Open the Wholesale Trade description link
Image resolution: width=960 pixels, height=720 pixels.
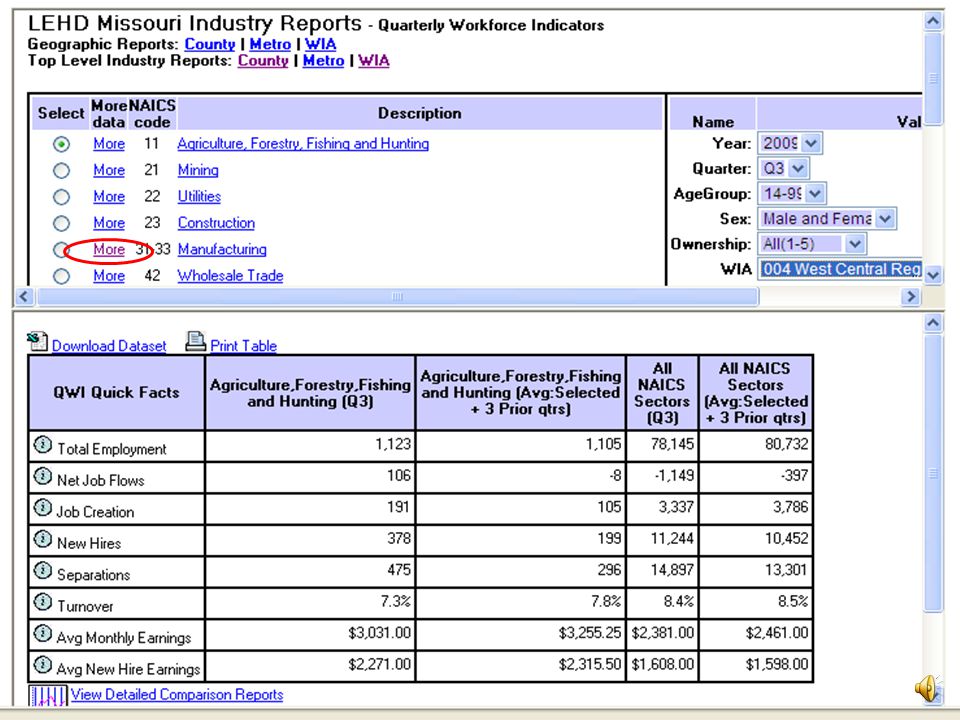(230, 276)
